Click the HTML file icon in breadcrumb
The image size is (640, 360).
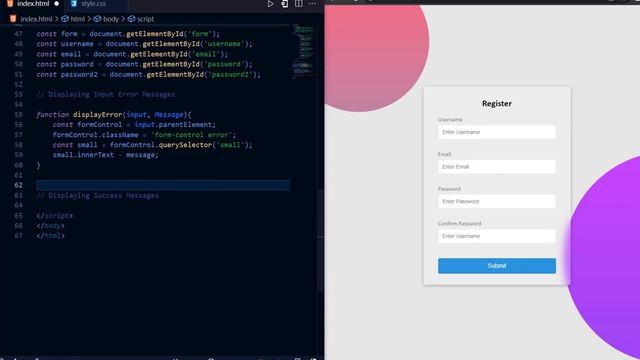pyautogui.click(x=13, y=19)
